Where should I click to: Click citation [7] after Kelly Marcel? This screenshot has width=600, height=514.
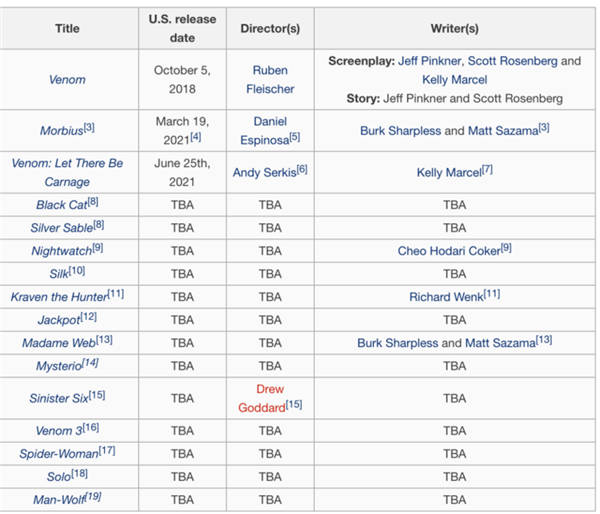(488, 169)
